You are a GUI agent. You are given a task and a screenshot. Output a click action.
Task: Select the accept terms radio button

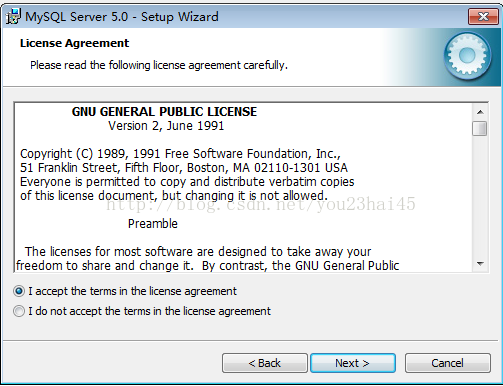tap(19, 291)
